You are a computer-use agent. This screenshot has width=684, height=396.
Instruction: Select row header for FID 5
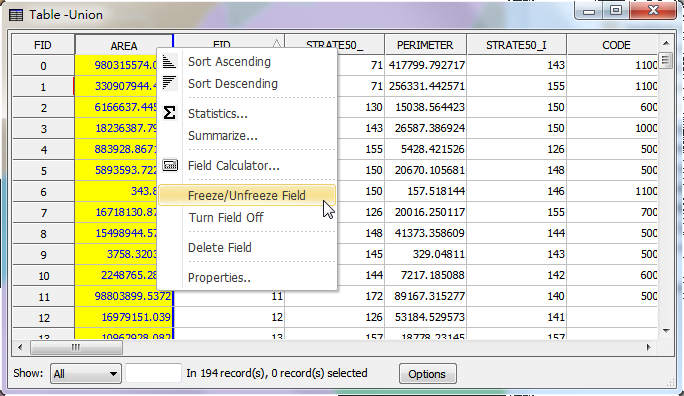[43, 171]
